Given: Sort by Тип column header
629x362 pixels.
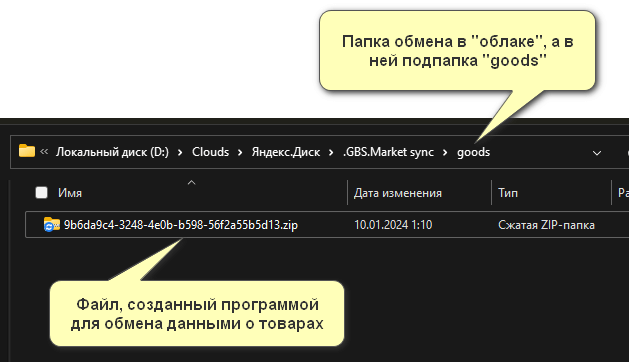Looking at the screenshot, I should click(x=508, y=193).
